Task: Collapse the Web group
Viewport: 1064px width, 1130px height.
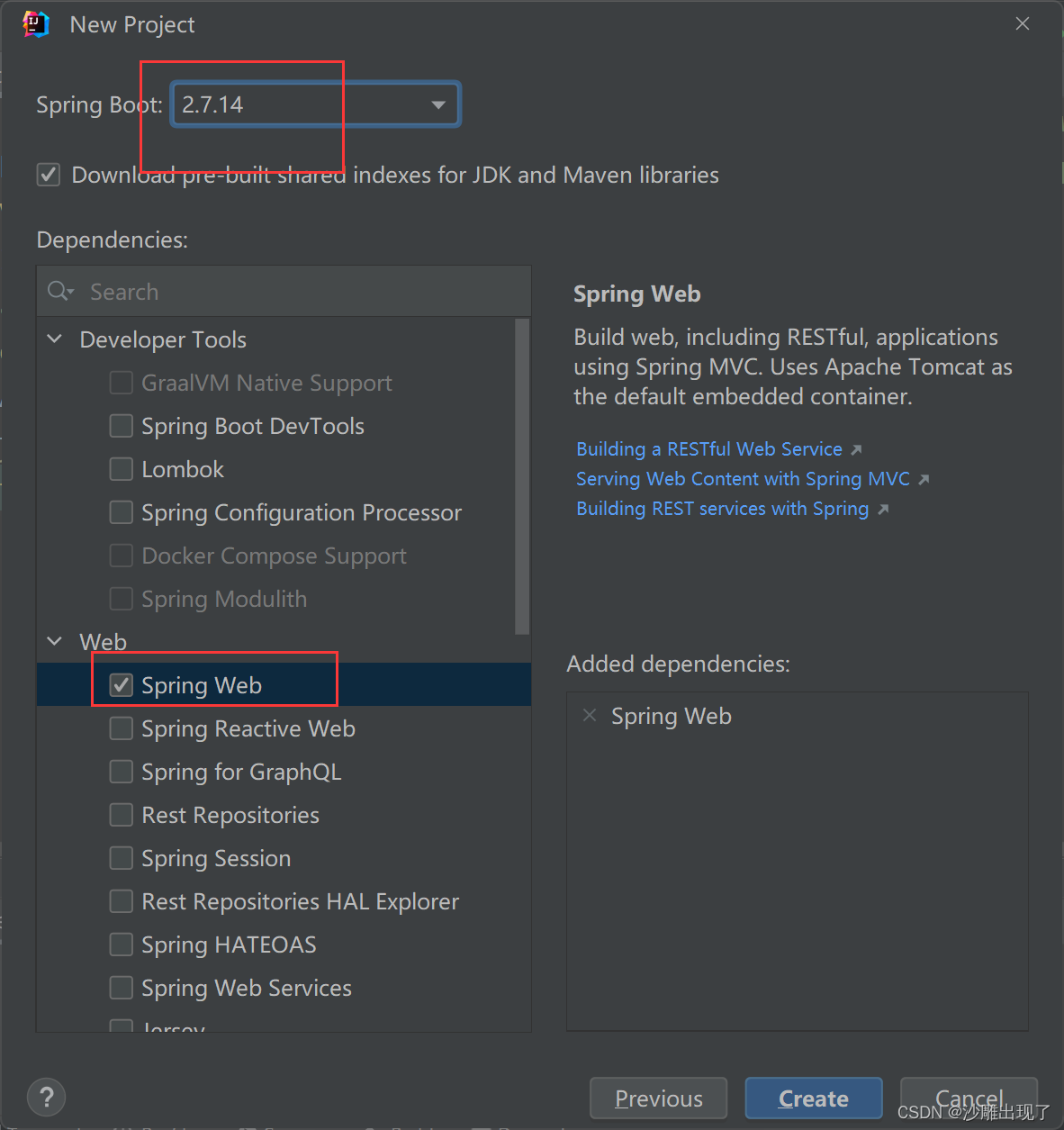Action: coord(55,642)
